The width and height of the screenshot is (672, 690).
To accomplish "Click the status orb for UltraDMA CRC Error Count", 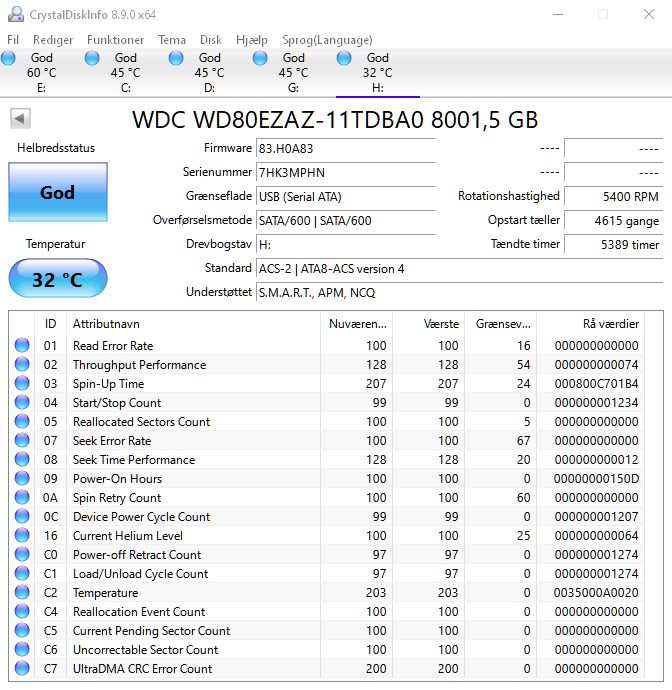I will pyautogui.click(x=22, y=668).
